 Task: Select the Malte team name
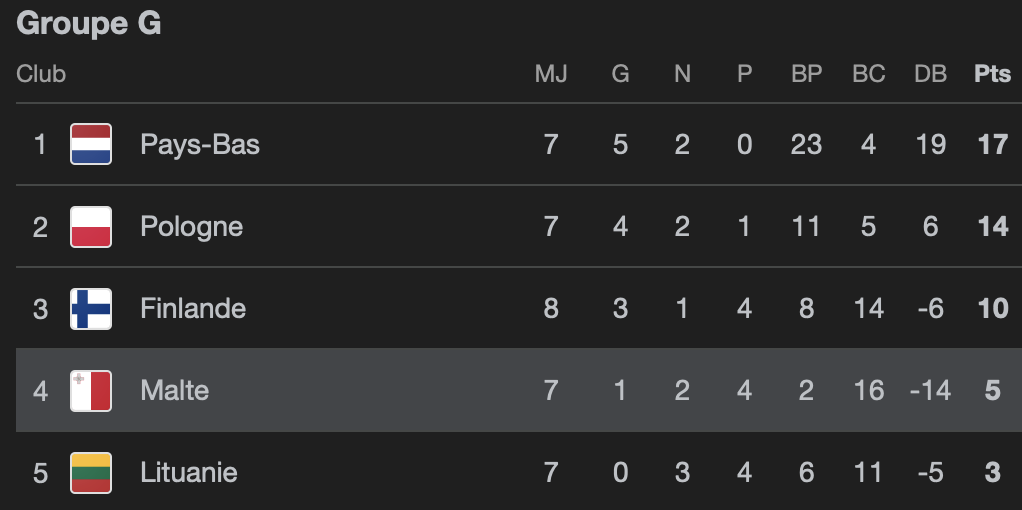175,390
